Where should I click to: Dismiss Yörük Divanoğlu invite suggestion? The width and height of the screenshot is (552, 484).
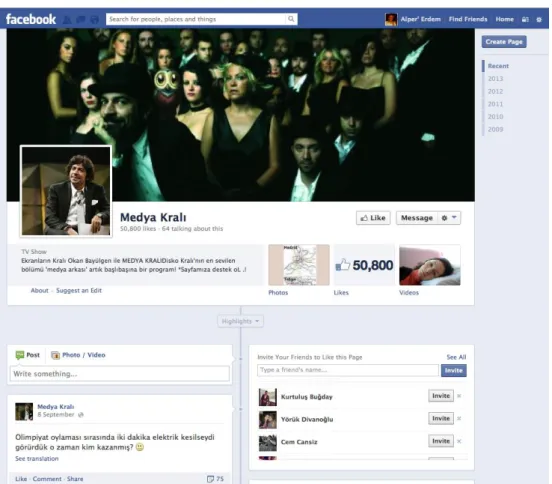click(x=459, y=419)
